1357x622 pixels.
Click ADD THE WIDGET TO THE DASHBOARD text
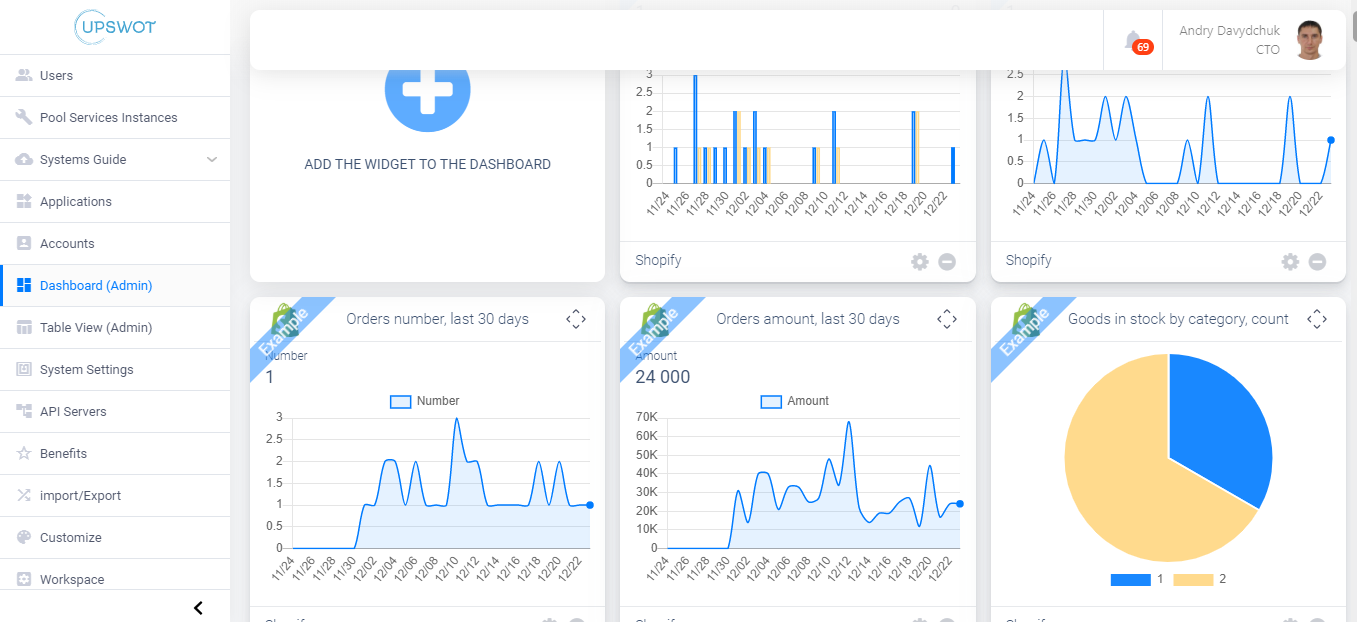click(x=427, y=164)
